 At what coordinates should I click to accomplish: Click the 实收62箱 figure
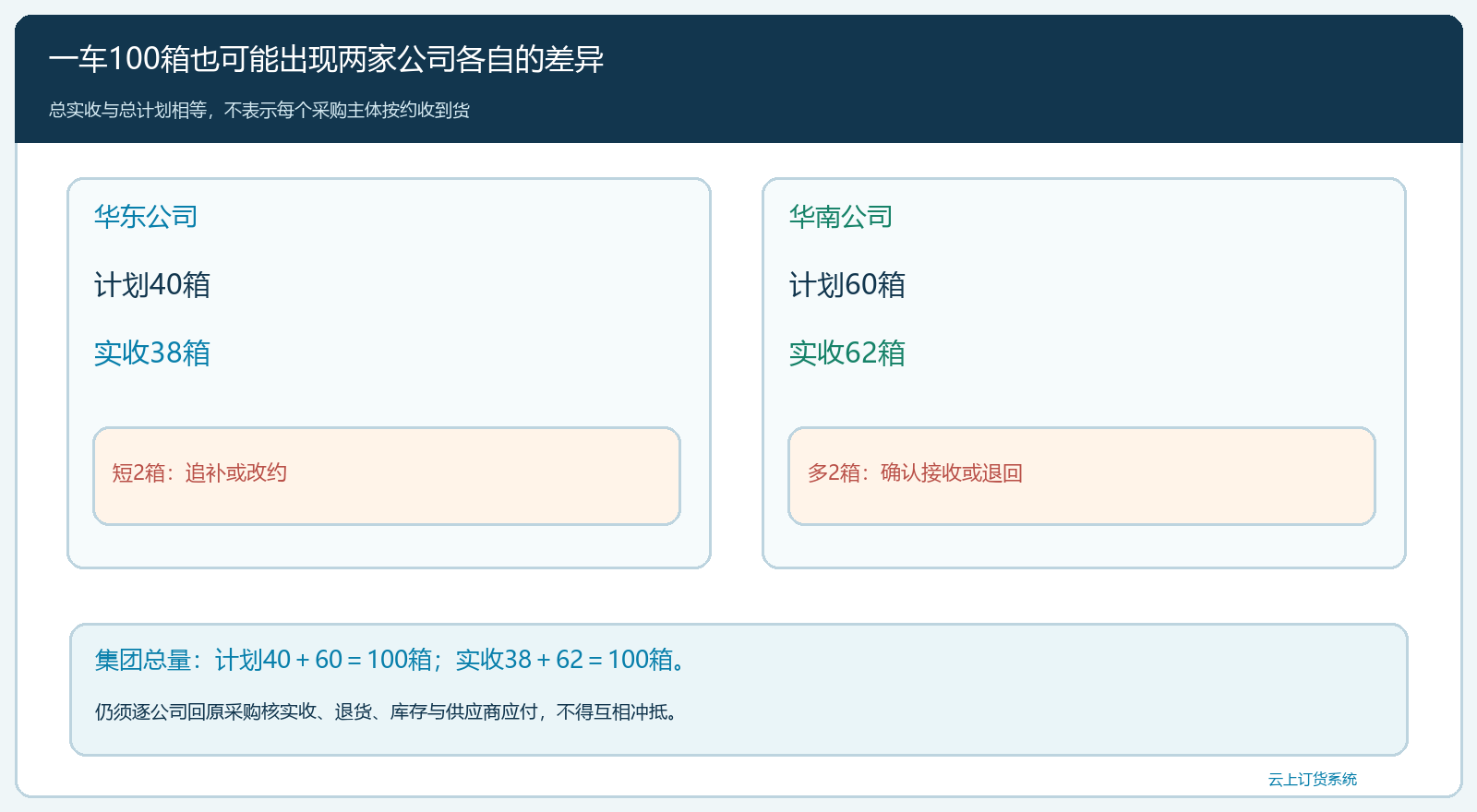point(847,353)
